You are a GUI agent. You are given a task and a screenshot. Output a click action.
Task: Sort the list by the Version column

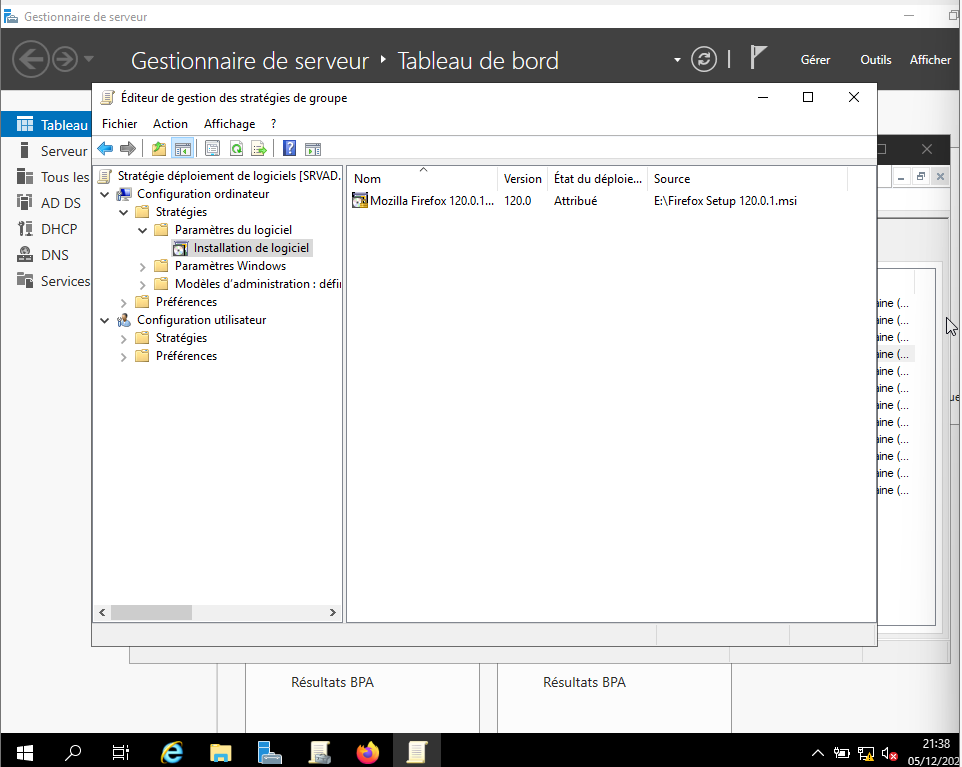(522, 179)
